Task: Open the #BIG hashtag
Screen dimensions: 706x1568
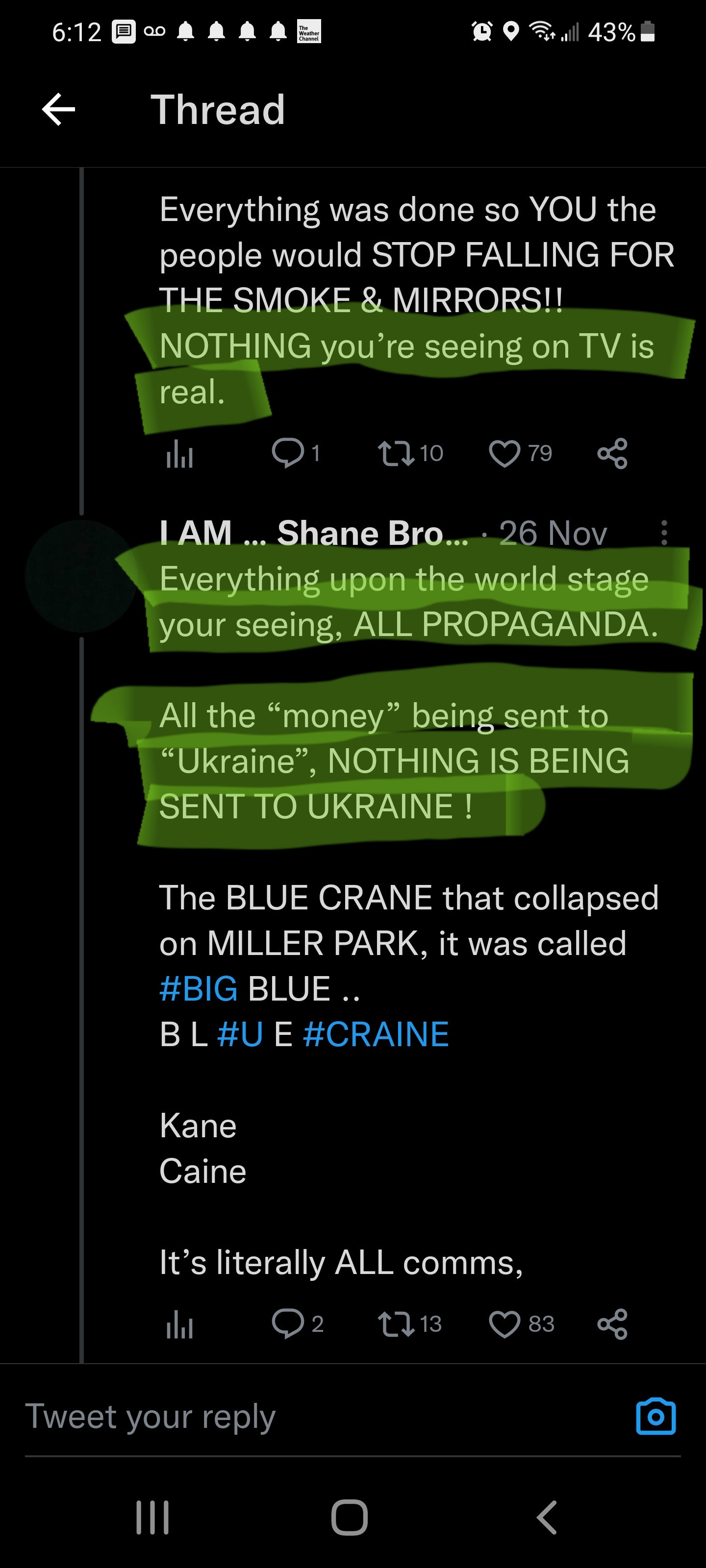Action: tap(199, 988)
